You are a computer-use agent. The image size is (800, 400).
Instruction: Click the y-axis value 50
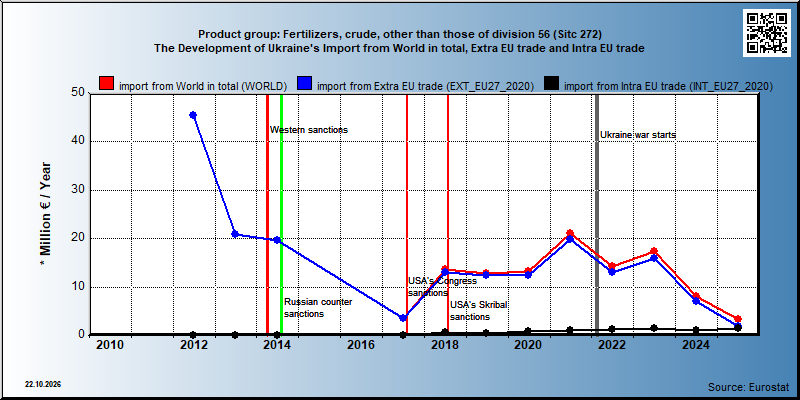click(x=76, y=93)
